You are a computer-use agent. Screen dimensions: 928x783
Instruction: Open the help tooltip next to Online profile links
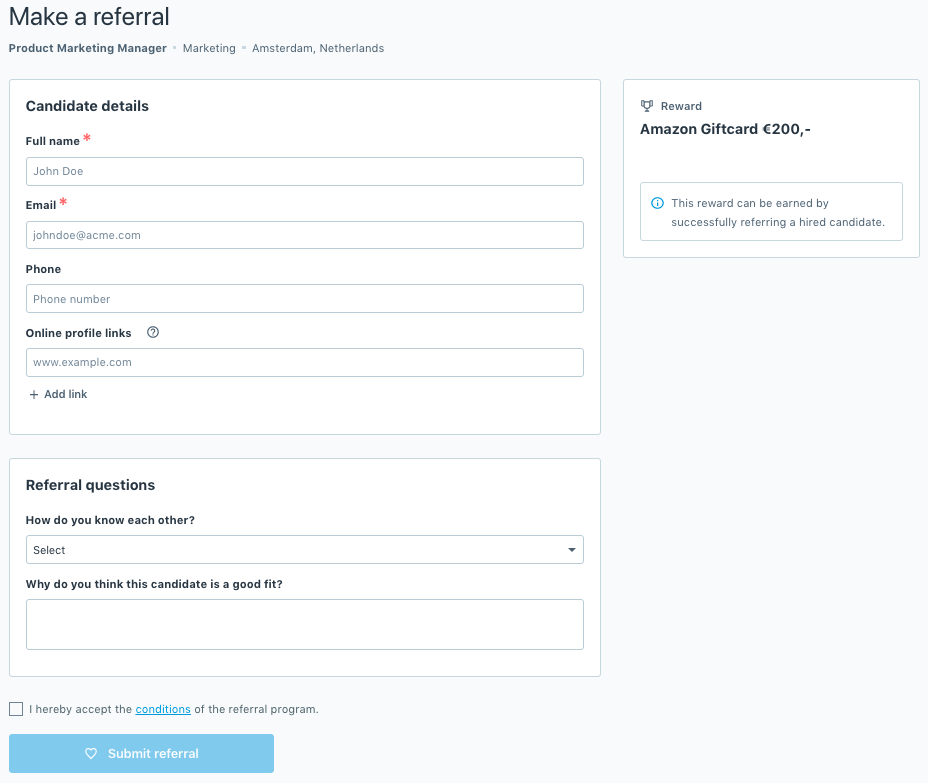tap(152, 332)
